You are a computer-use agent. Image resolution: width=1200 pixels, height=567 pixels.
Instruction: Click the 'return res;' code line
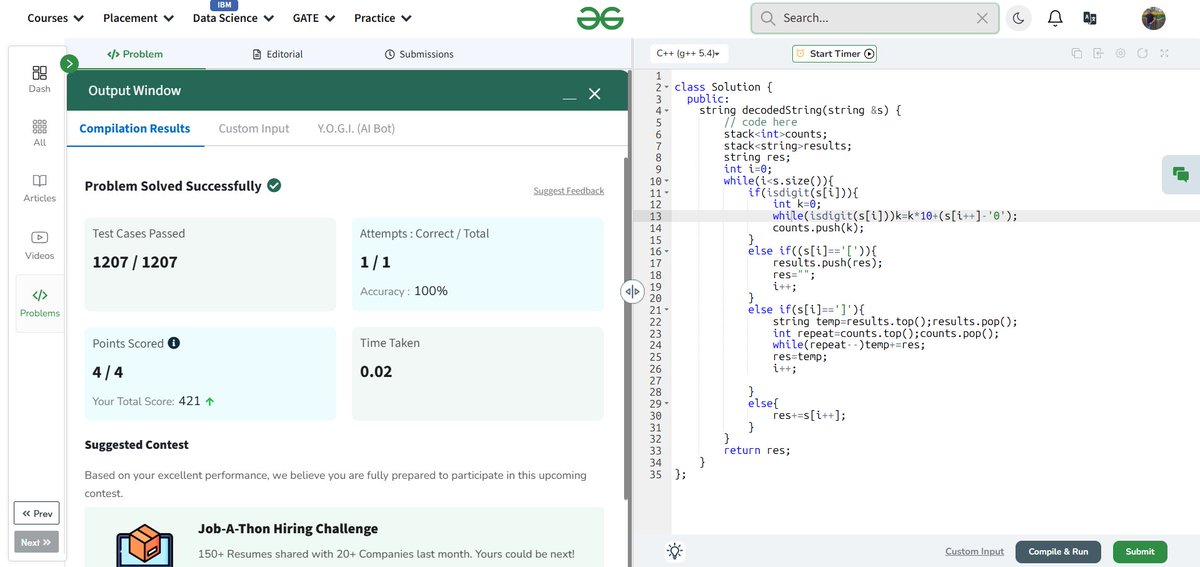pyautogui.click(x=757, y=450)
